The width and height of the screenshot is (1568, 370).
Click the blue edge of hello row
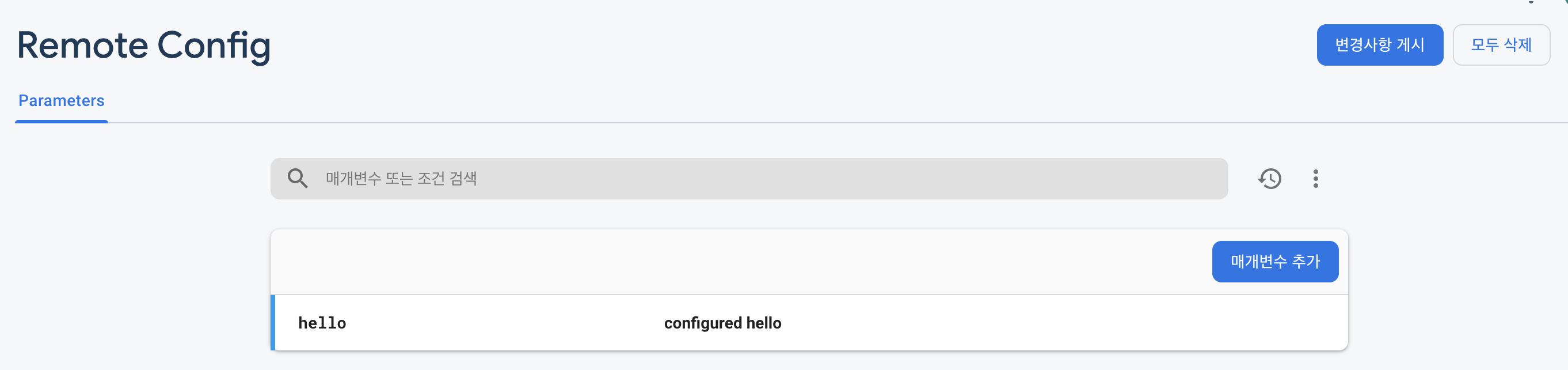point(273,323)
